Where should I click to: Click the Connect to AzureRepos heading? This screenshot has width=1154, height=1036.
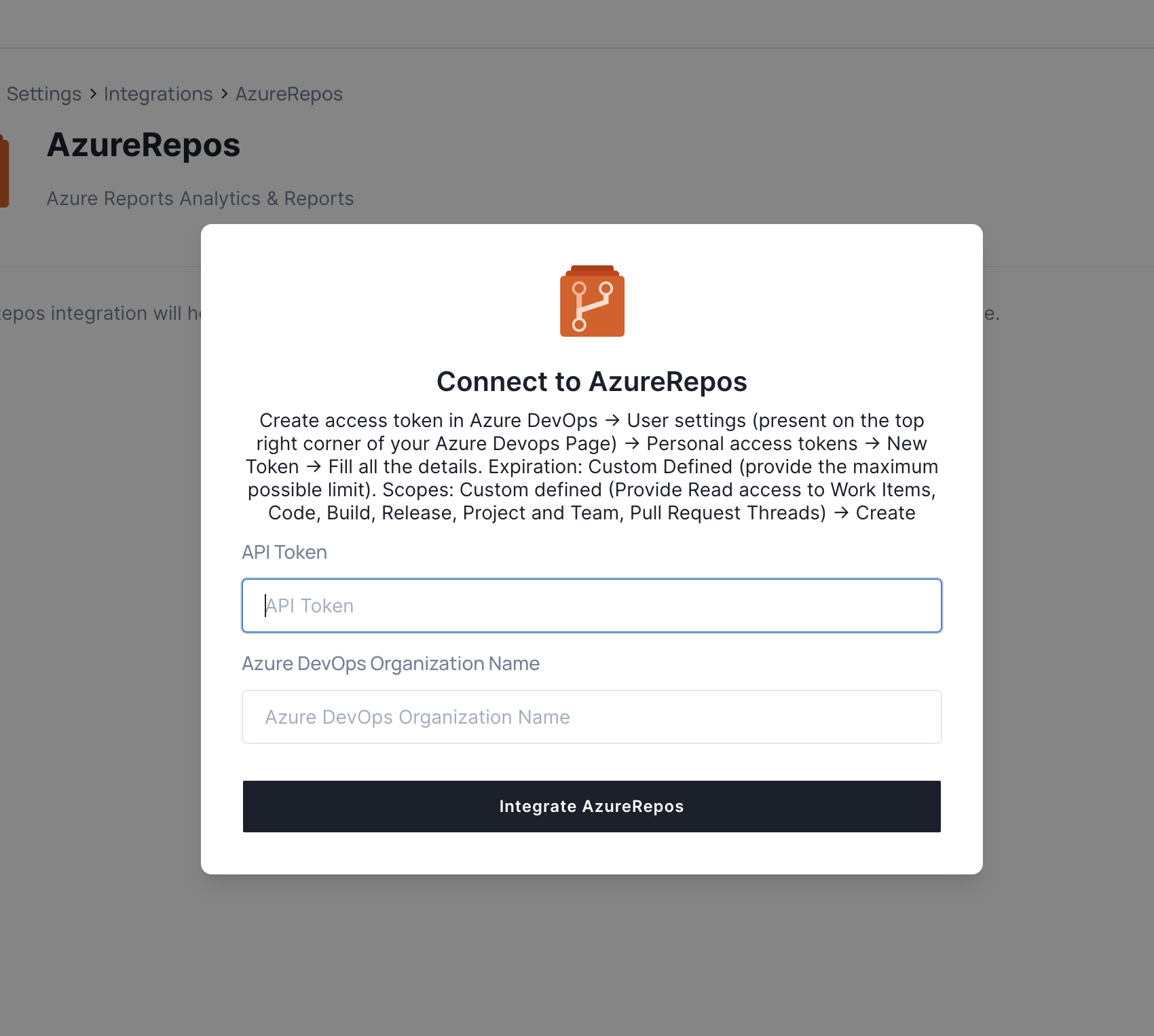(x=592, y=382)
